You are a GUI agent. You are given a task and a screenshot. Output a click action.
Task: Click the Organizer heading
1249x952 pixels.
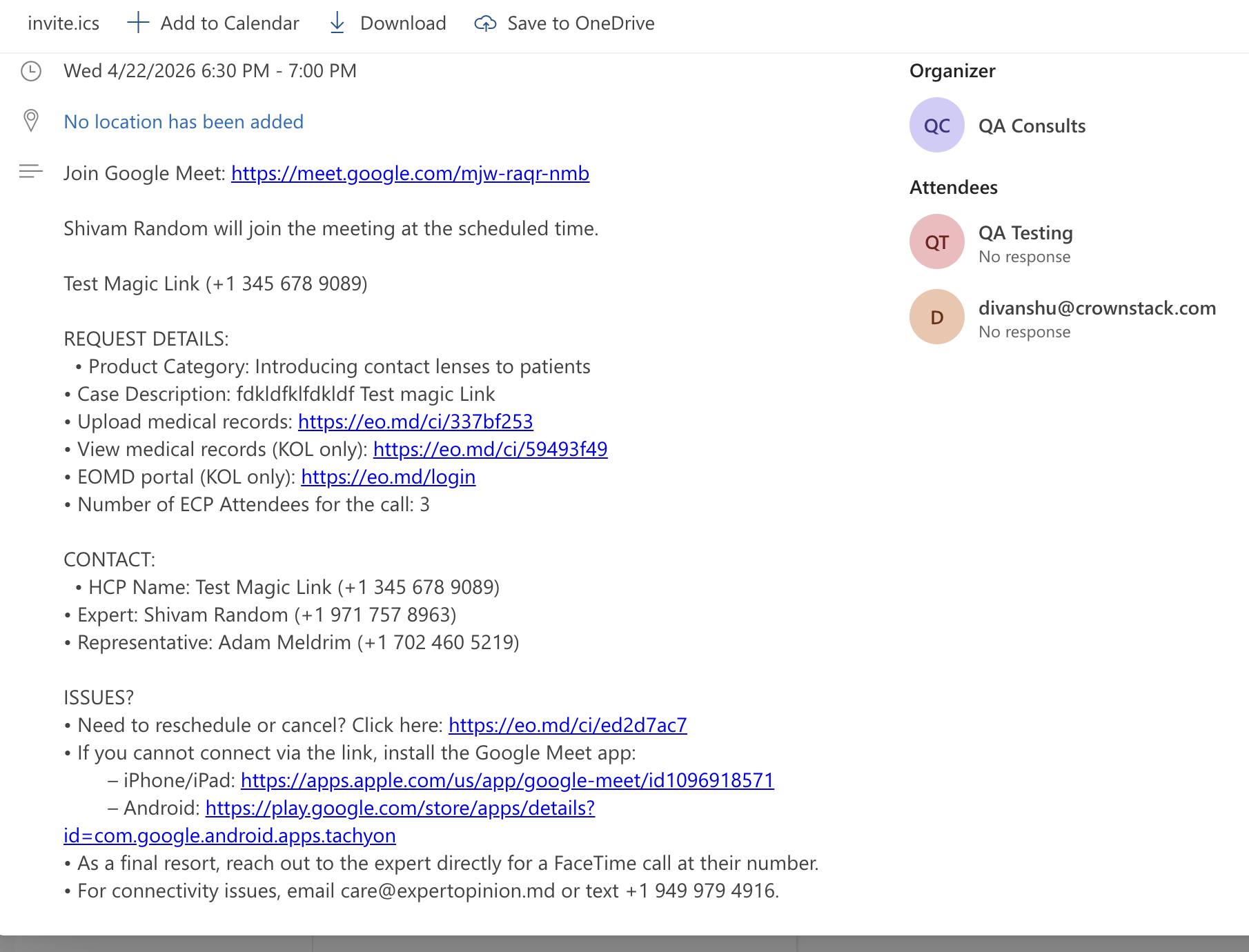click(952, 71)
